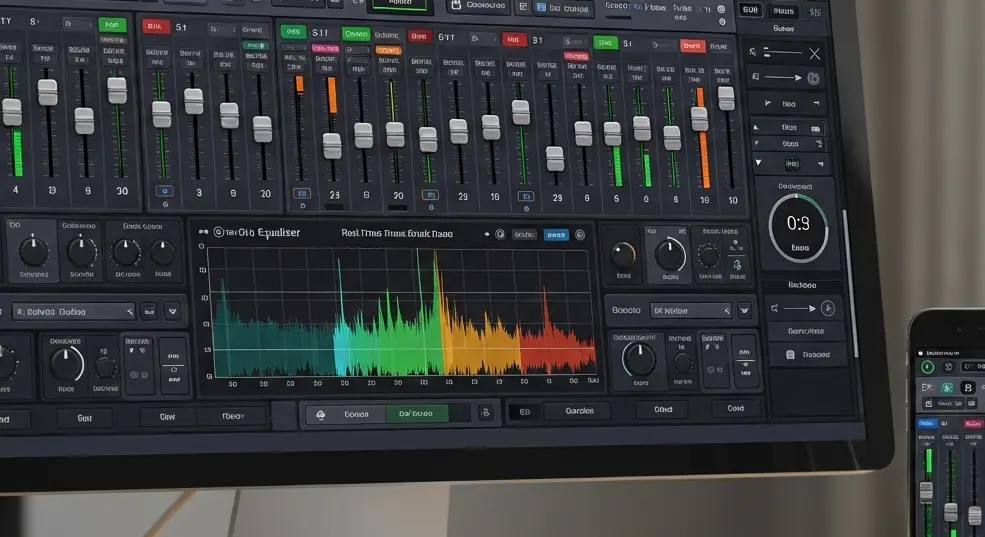
Task: Click the green circular icon on the phone
Action: [927, 367]
